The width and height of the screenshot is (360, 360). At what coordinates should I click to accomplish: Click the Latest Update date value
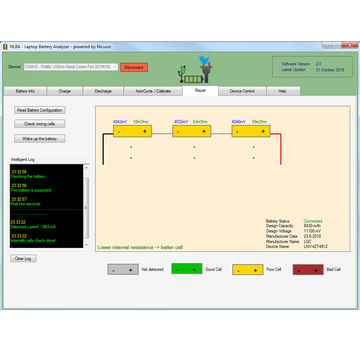click(x=330, y=70)
